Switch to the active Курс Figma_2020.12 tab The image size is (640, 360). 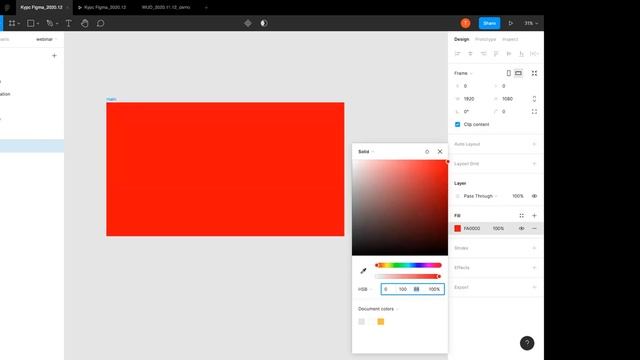click(x=41, y=7)
